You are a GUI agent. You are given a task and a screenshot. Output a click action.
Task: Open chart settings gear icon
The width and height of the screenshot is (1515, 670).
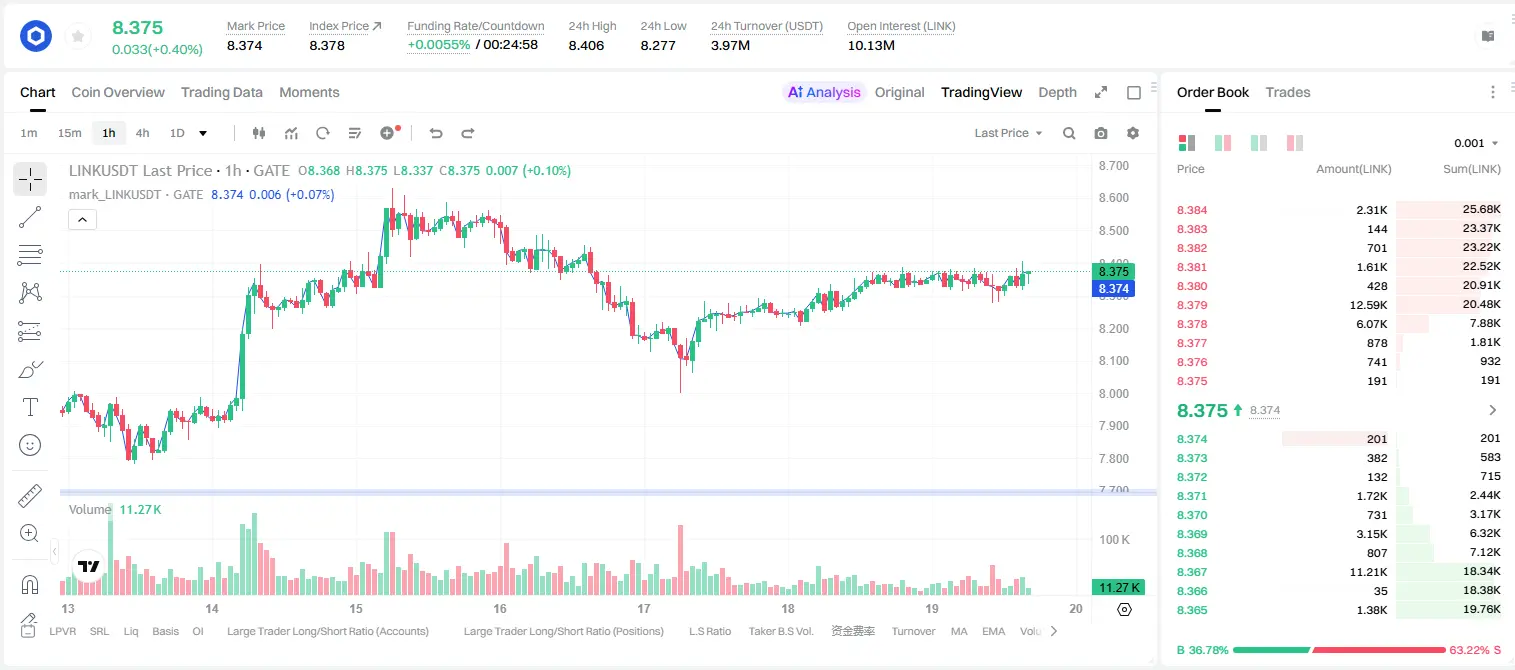click(x=1133, y=133)
